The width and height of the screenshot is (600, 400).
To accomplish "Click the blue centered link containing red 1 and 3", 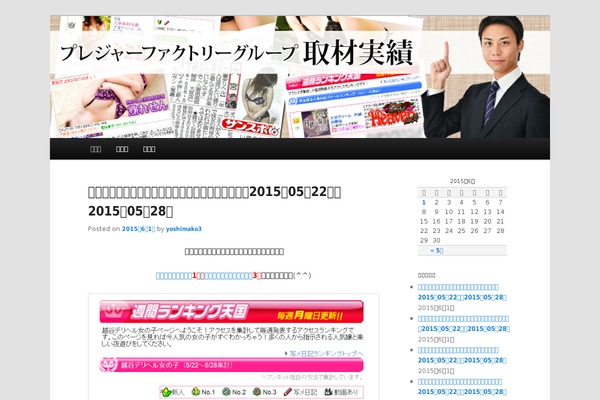I will click(209, 276).
